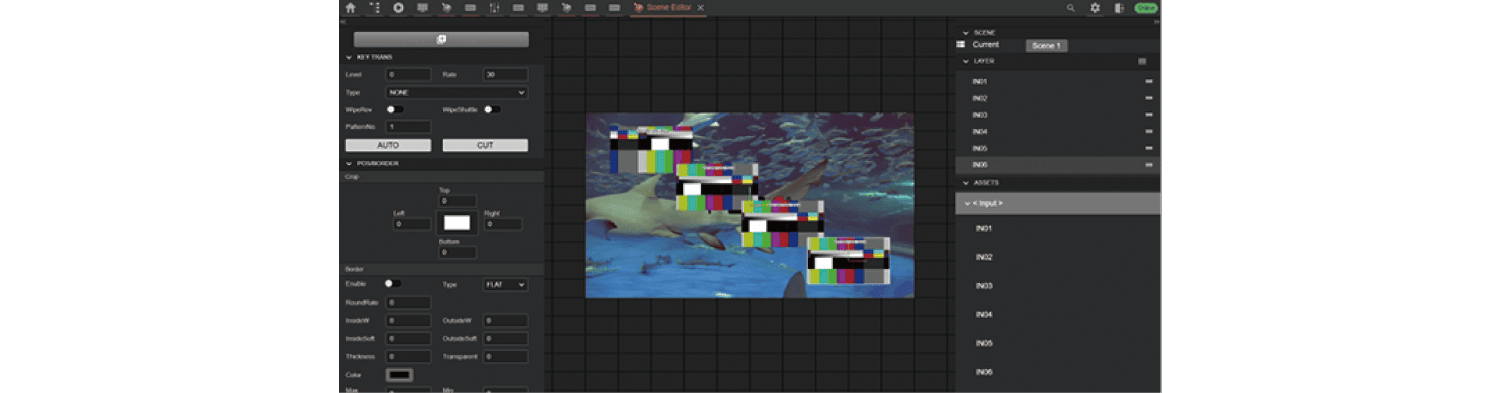The image size is (1500, 393).
Task: Open the border Type FLAT dropdown
Action: point(506,285)
